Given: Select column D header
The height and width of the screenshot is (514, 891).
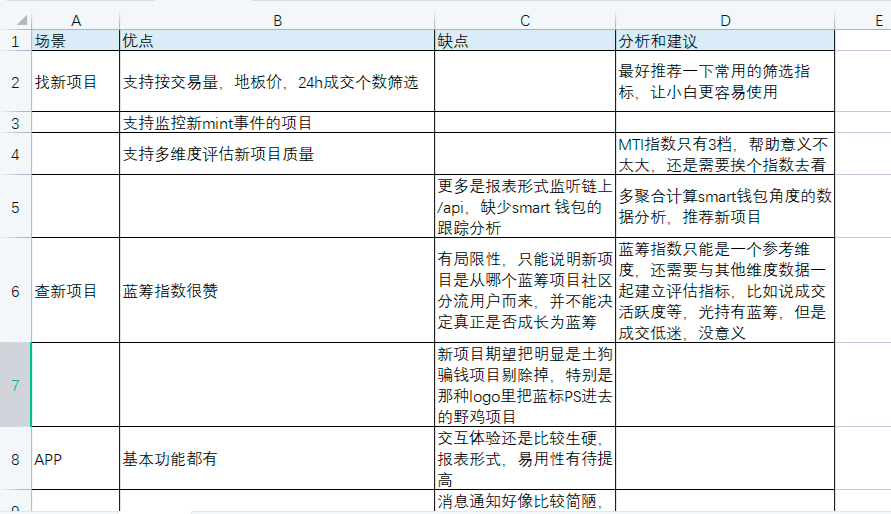Looking at the screenshot, I should 724,19.
